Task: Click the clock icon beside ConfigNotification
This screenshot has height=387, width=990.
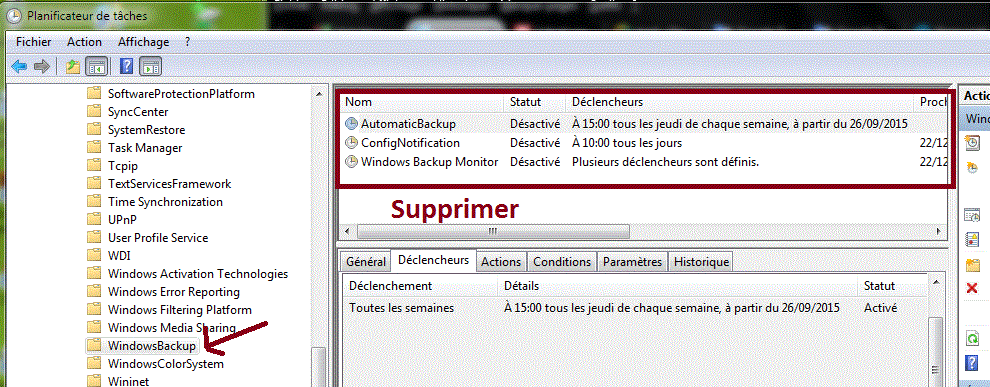Action: coord(351,143)
